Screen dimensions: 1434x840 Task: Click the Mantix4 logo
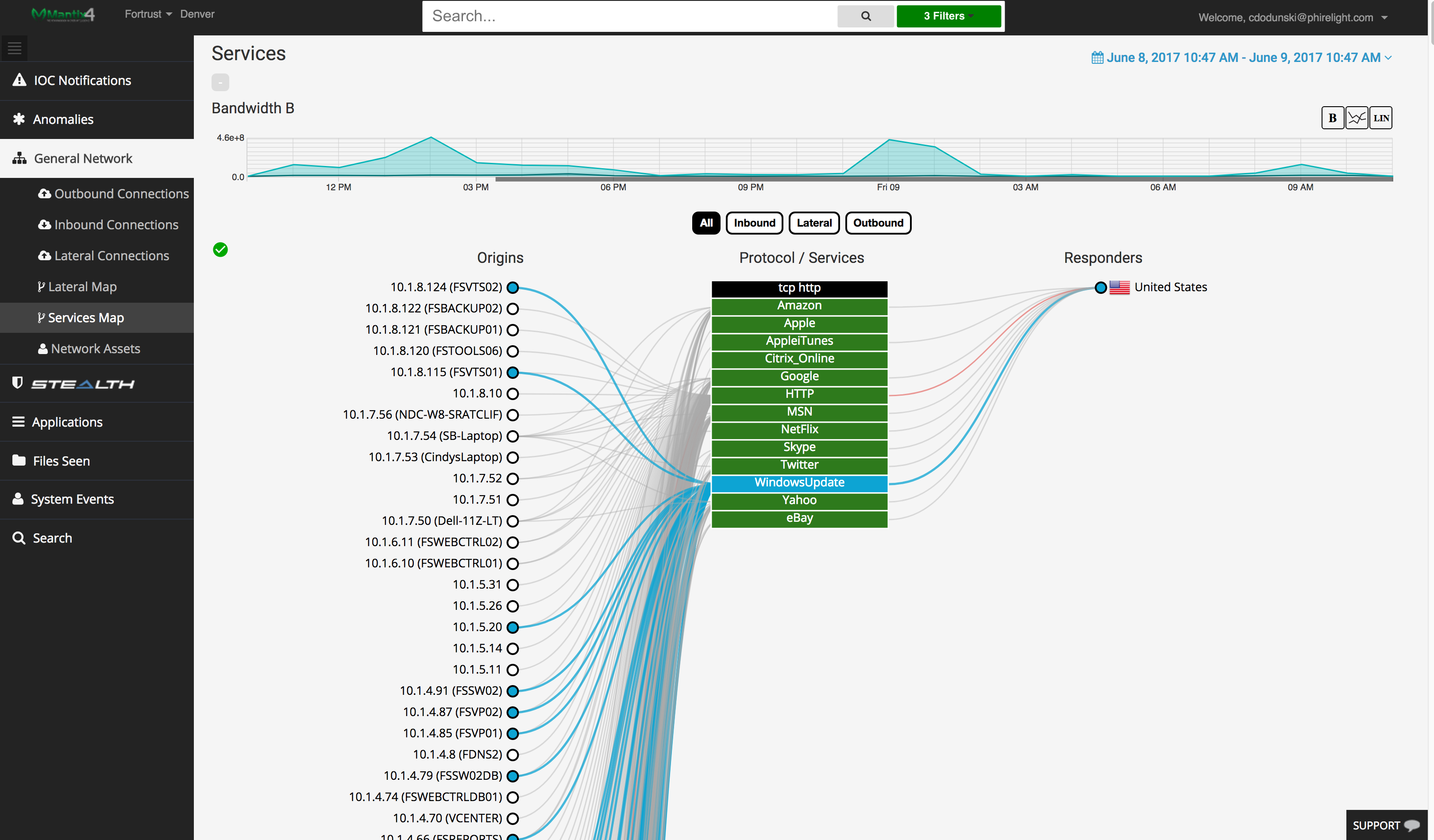coord(63,14)
